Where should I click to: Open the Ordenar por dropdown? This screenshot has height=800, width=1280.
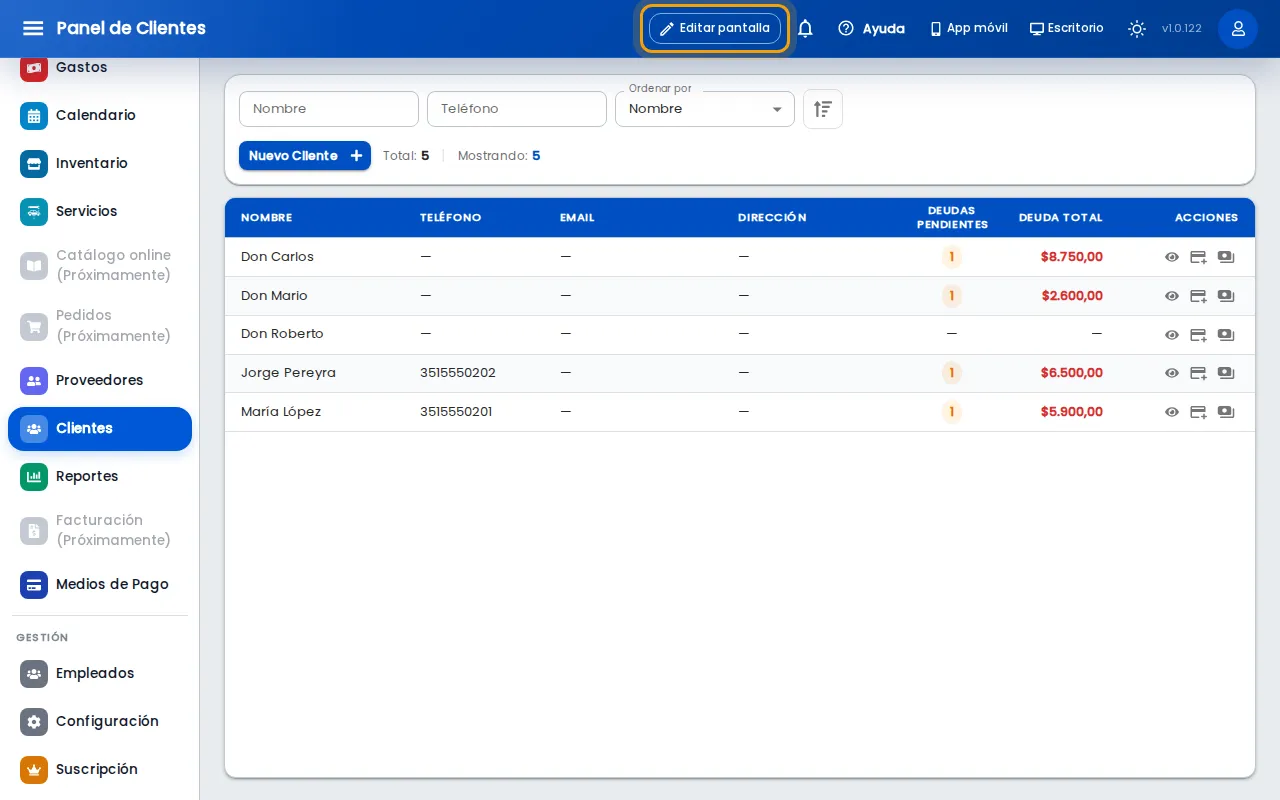[705, 109]
